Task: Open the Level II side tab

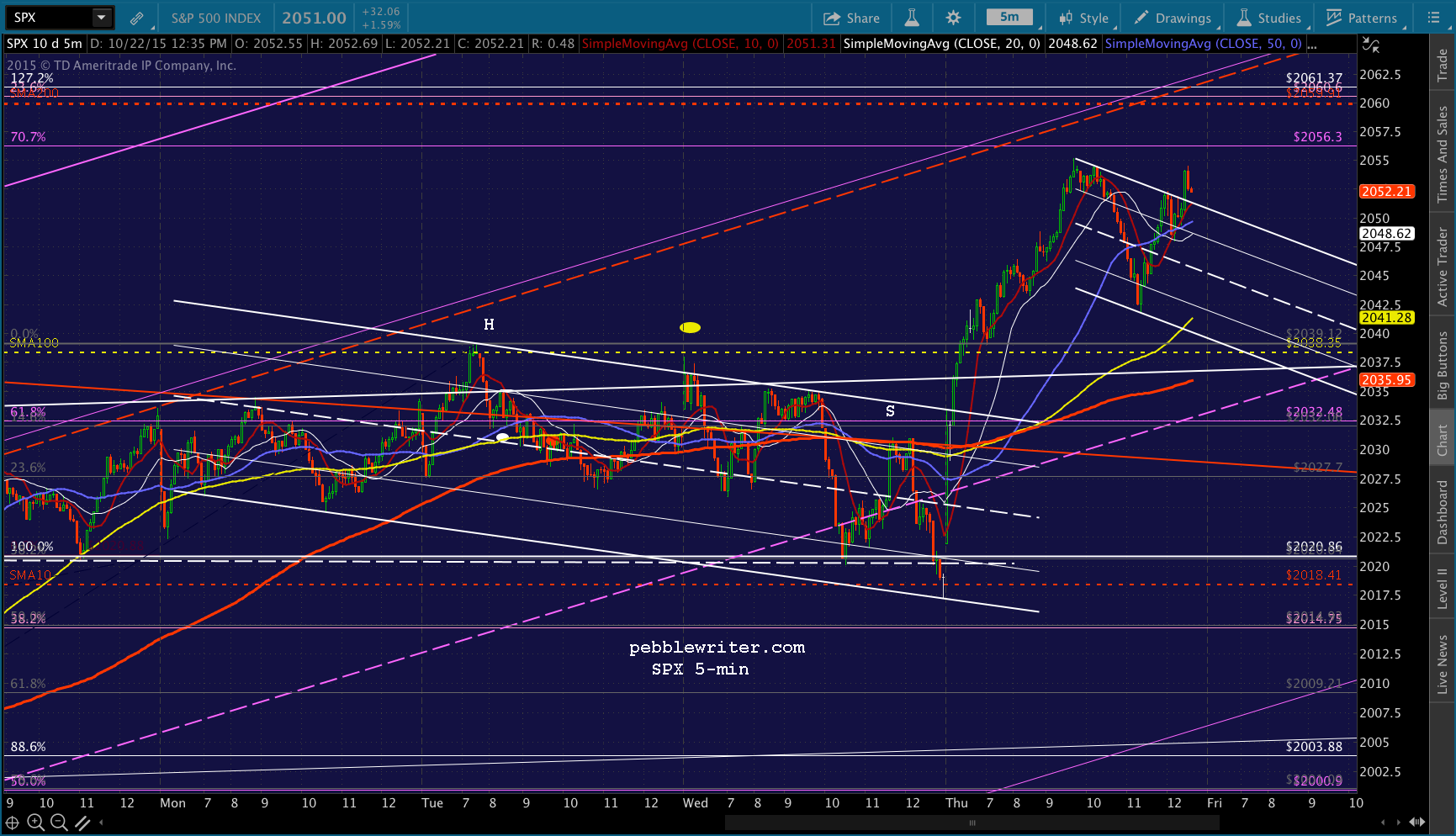Action: tap(1443, 588)
